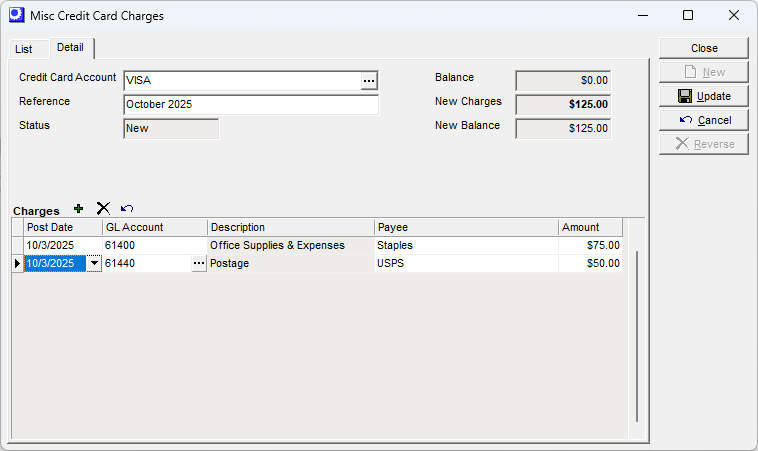Click the Amount column header
This screenshot has width=758, height=451.
[x=590, y=227]
